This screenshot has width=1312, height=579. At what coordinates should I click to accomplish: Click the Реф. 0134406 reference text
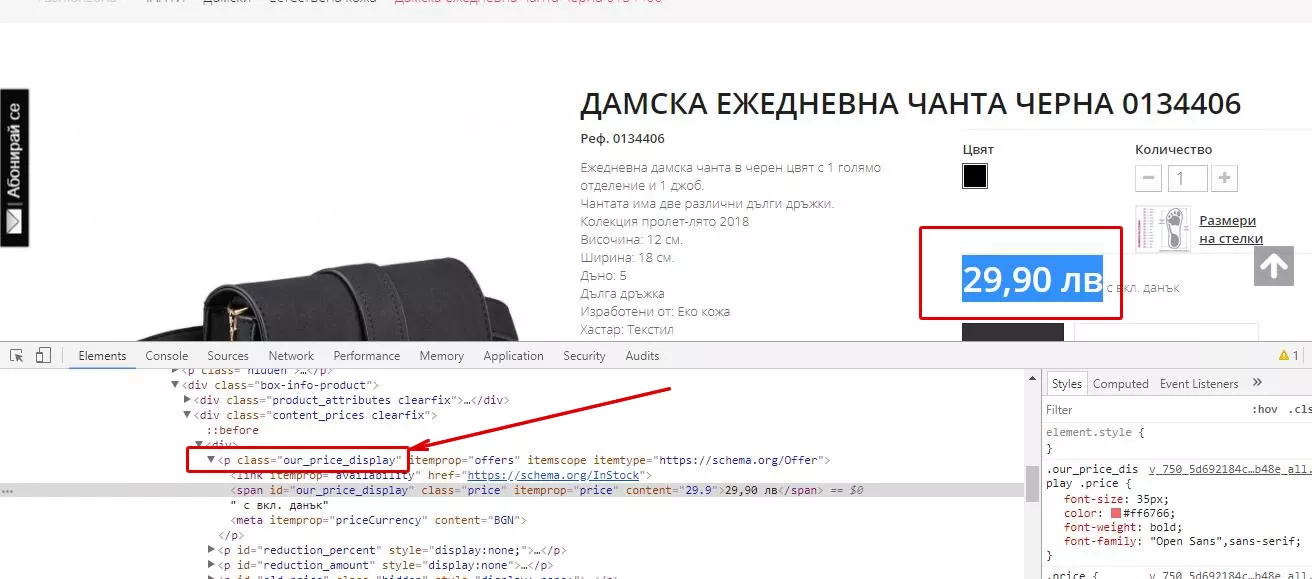pos(622,139)
